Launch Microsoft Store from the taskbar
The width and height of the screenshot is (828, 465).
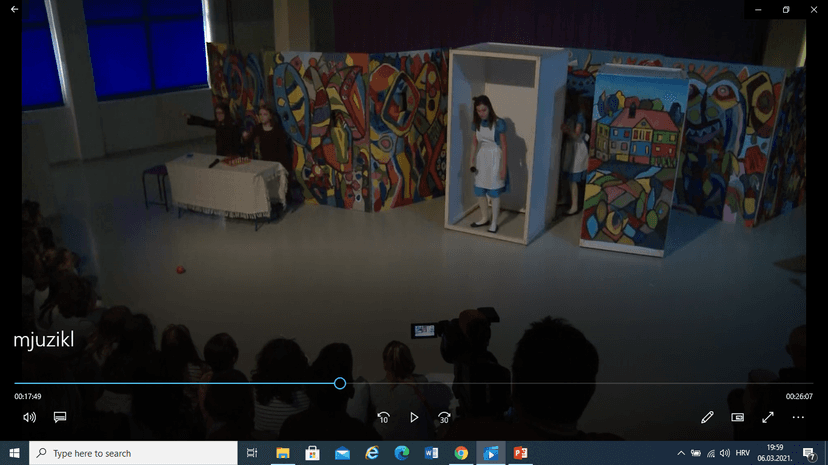312,453
